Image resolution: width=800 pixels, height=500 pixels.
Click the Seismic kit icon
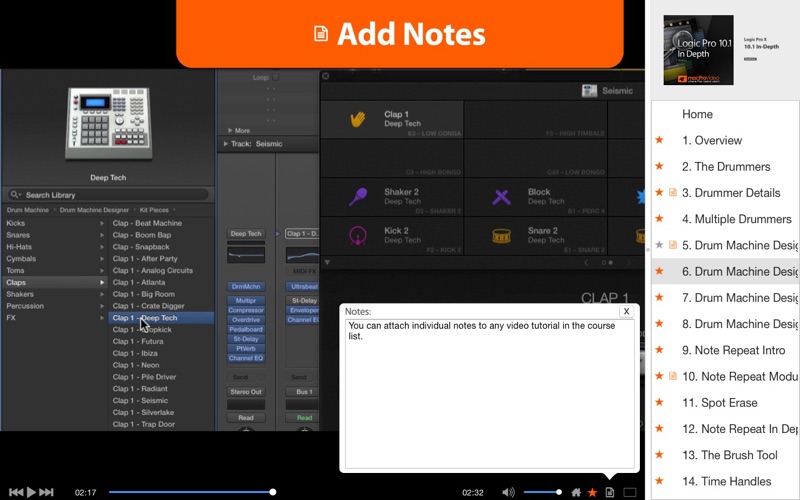coord(589,91)
